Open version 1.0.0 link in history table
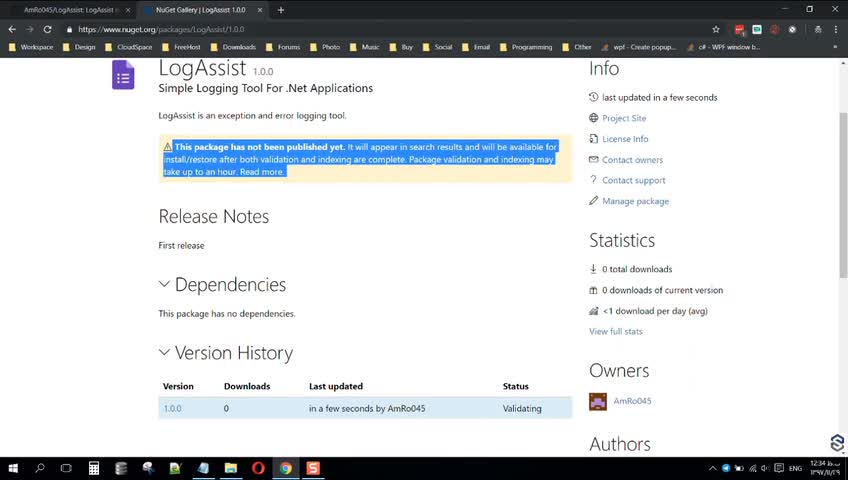This screenshot has height=480, width=848. click(173, 409)
